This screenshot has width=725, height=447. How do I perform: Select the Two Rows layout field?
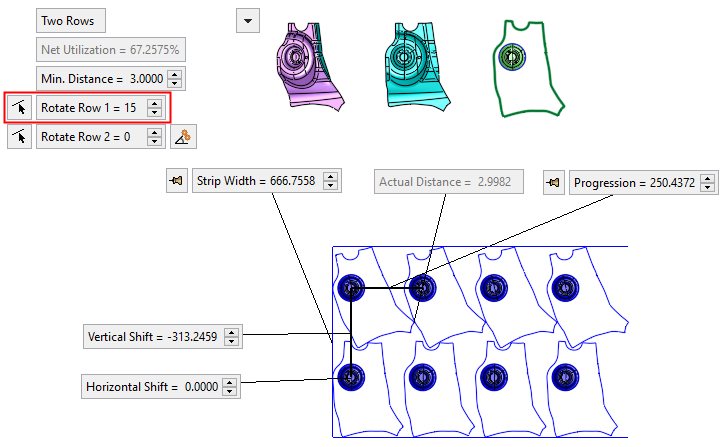pos(71,21)
